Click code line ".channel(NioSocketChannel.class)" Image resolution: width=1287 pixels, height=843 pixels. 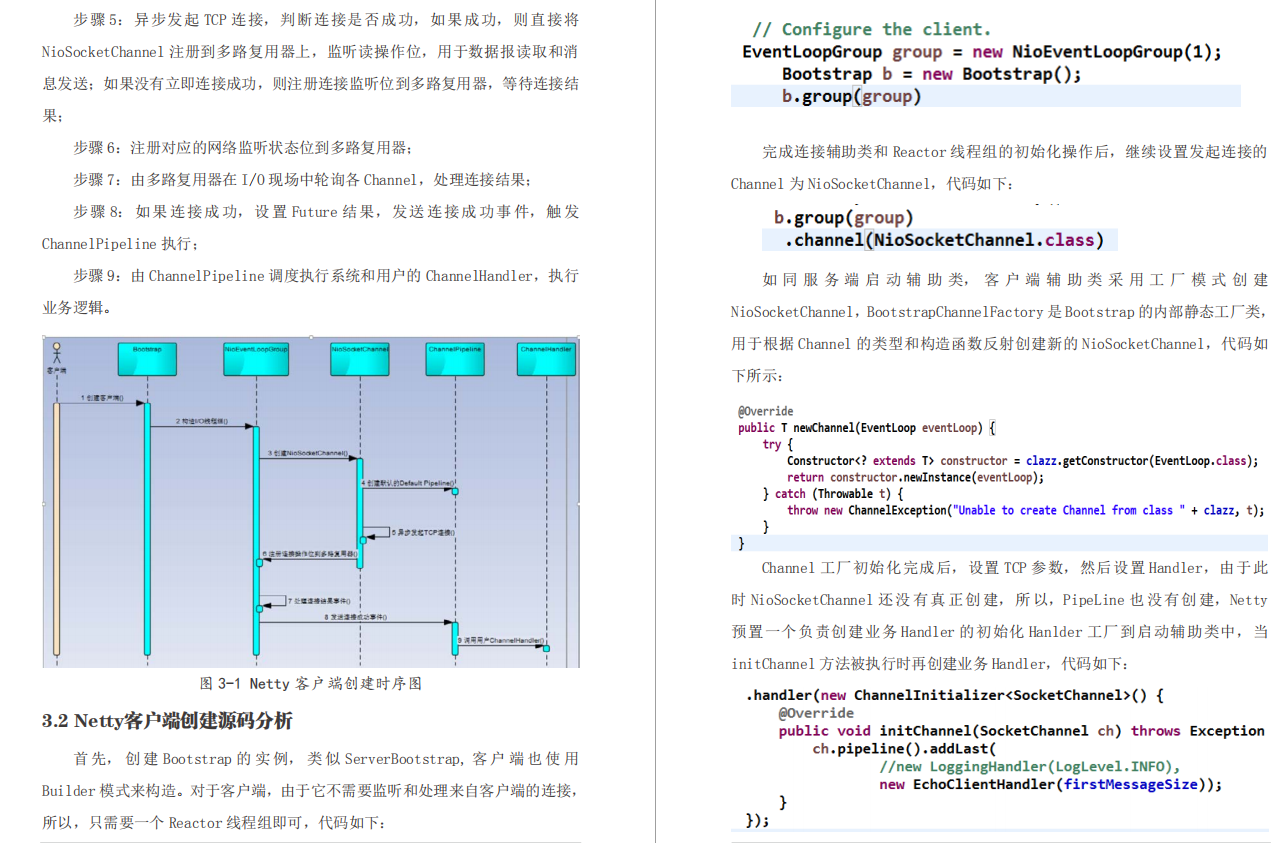pos(944,240)
